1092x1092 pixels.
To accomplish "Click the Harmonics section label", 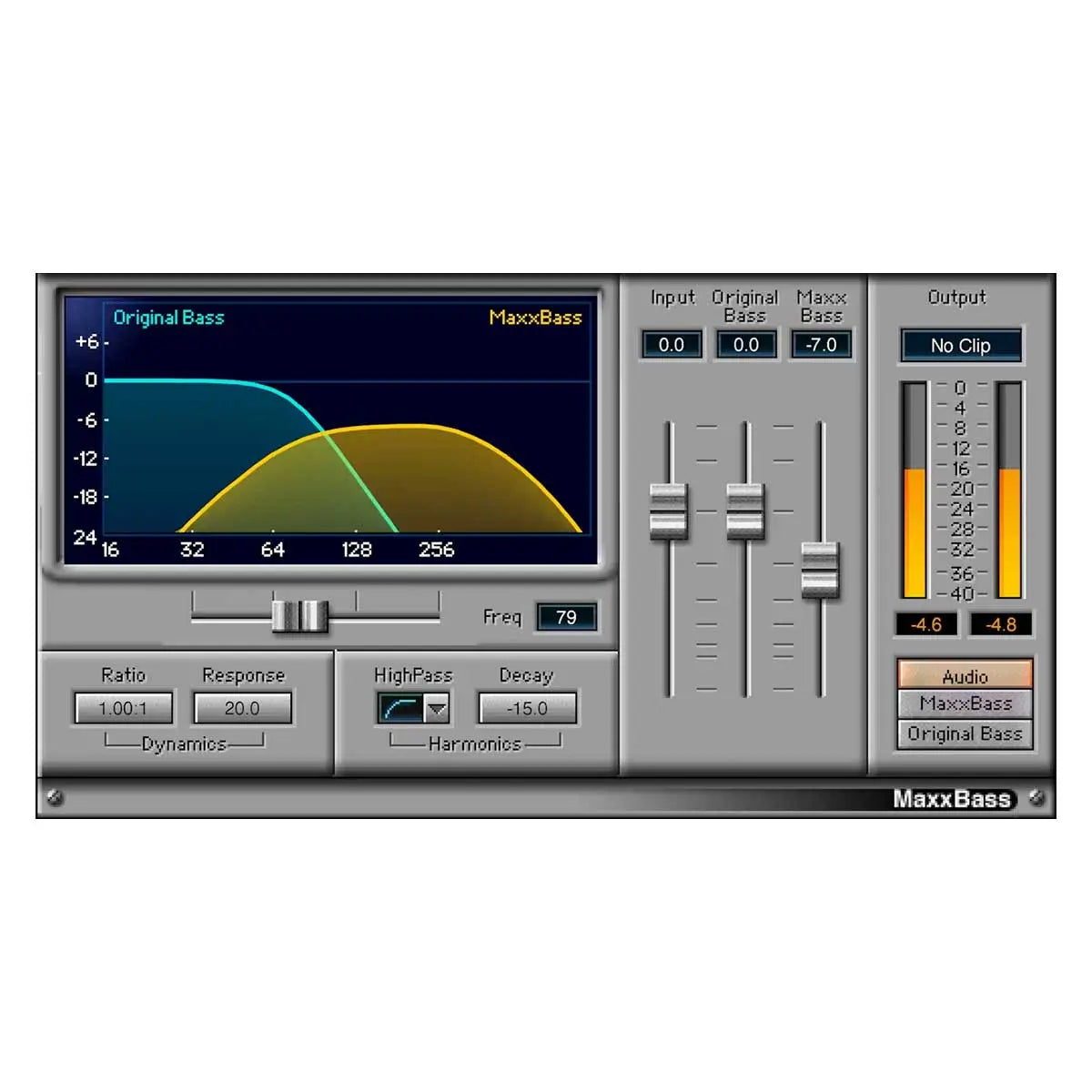I will [x=473, y=744].
